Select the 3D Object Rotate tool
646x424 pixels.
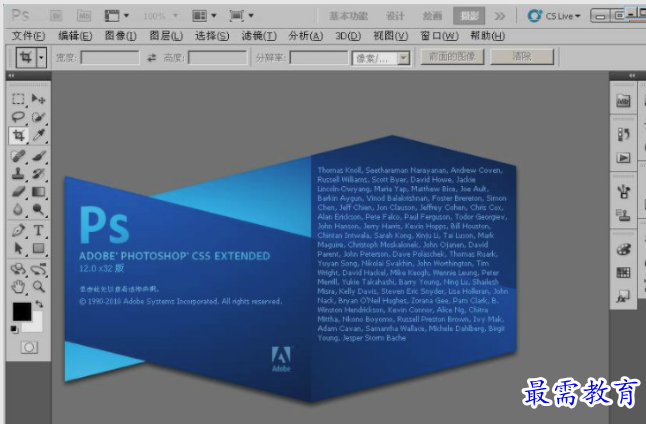click(x=18, y=269)
